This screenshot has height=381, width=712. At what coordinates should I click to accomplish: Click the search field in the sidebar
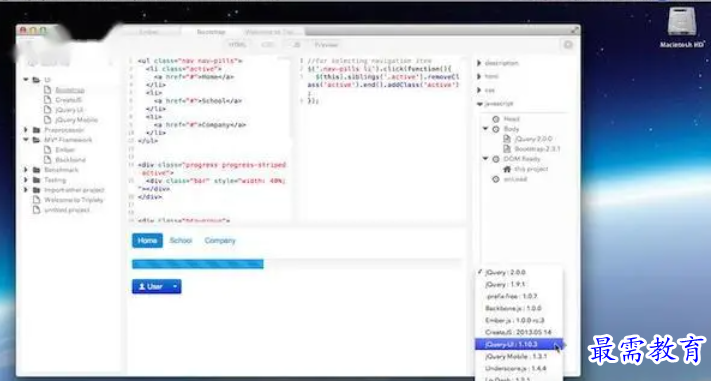pyautogui.click(x=68, y=64)
